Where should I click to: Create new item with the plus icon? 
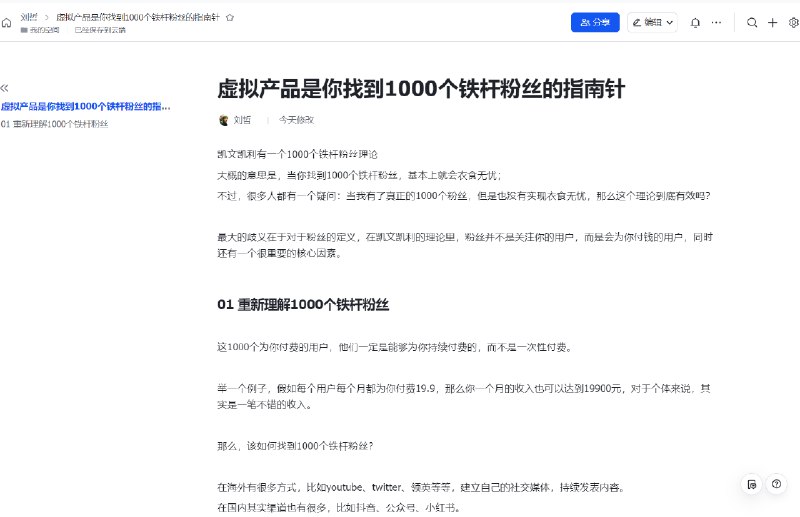(772, 22)
